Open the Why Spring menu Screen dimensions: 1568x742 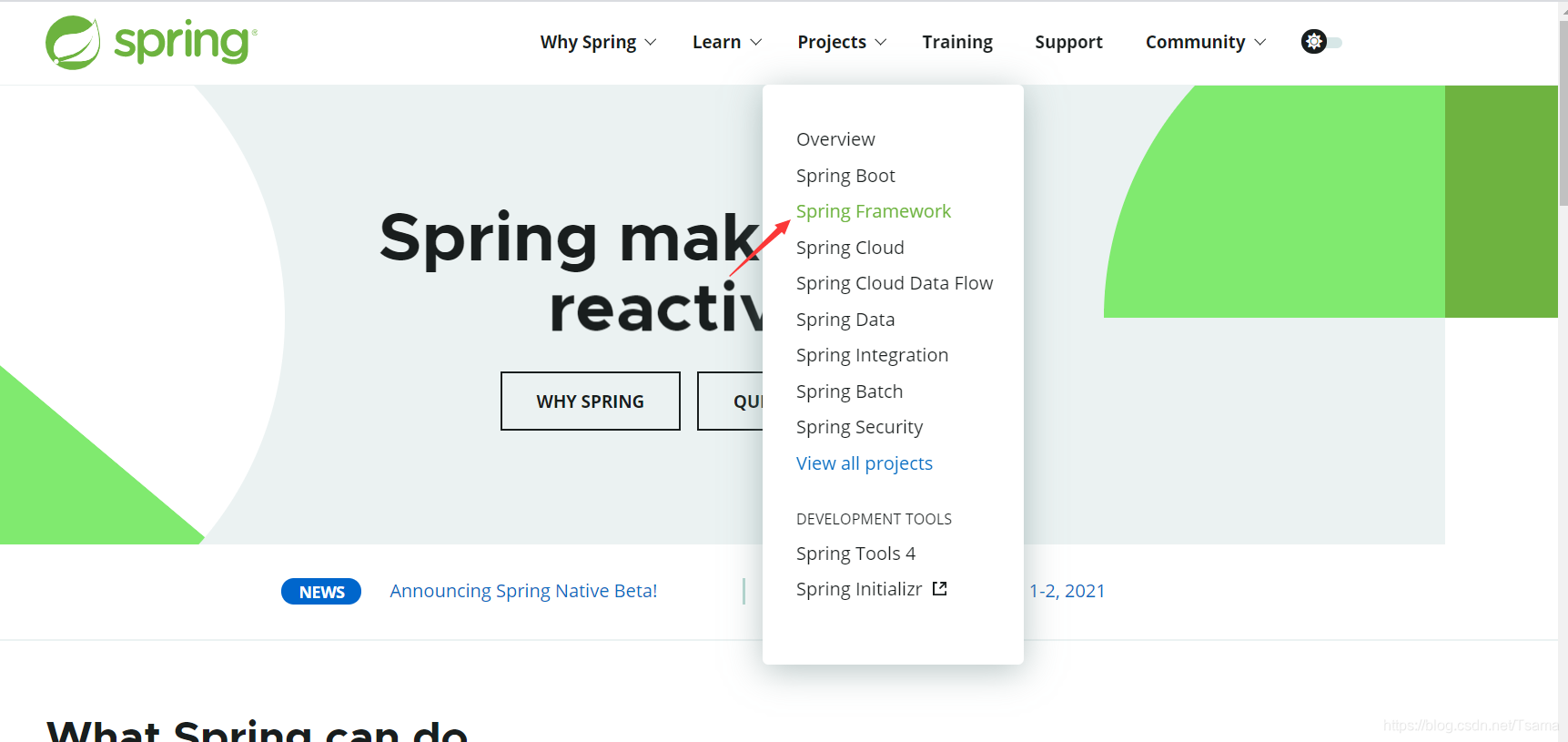point(588,42)
